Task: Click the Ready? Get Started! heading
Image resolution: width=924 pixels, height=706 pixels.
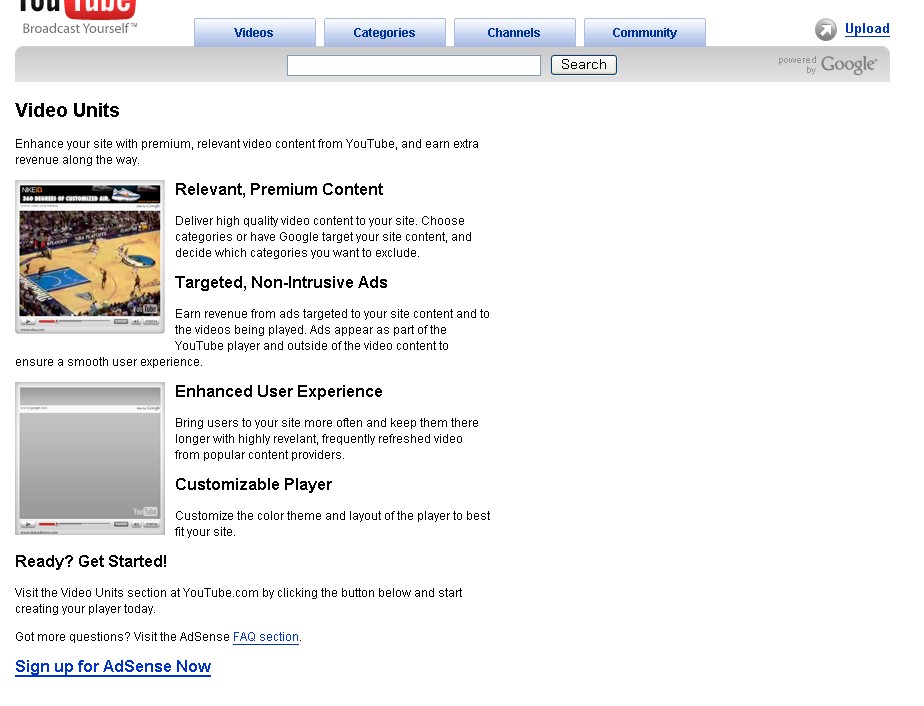Action: point(91,561)
